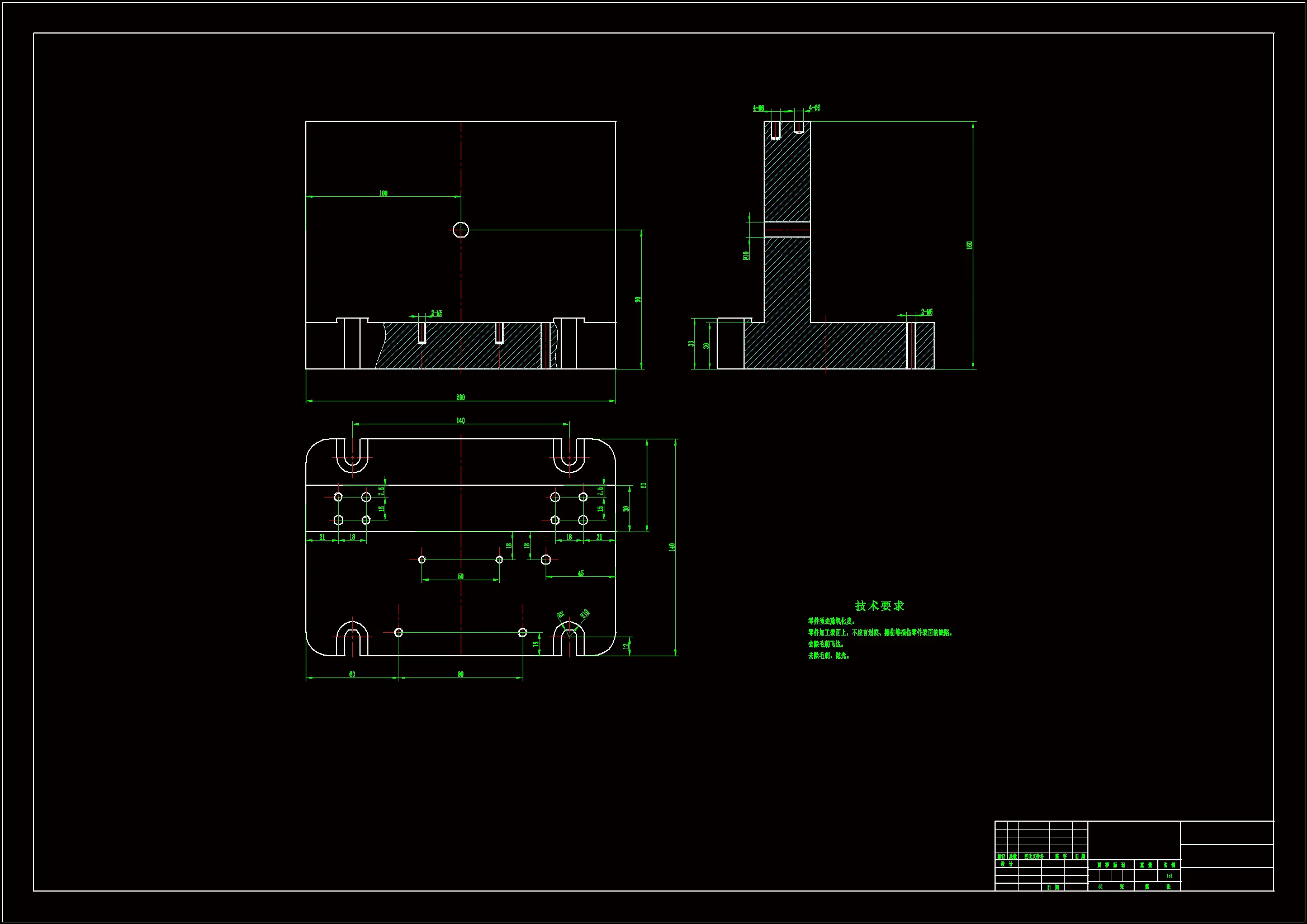
Task: Click the circular hole in the front view
Action: (x=461, y=230)
